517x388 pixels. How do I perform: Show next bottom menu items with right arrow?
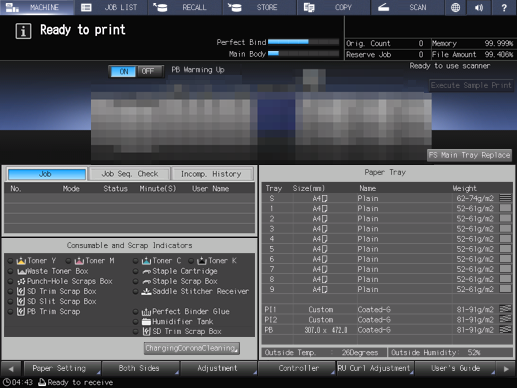coord(506,369)
